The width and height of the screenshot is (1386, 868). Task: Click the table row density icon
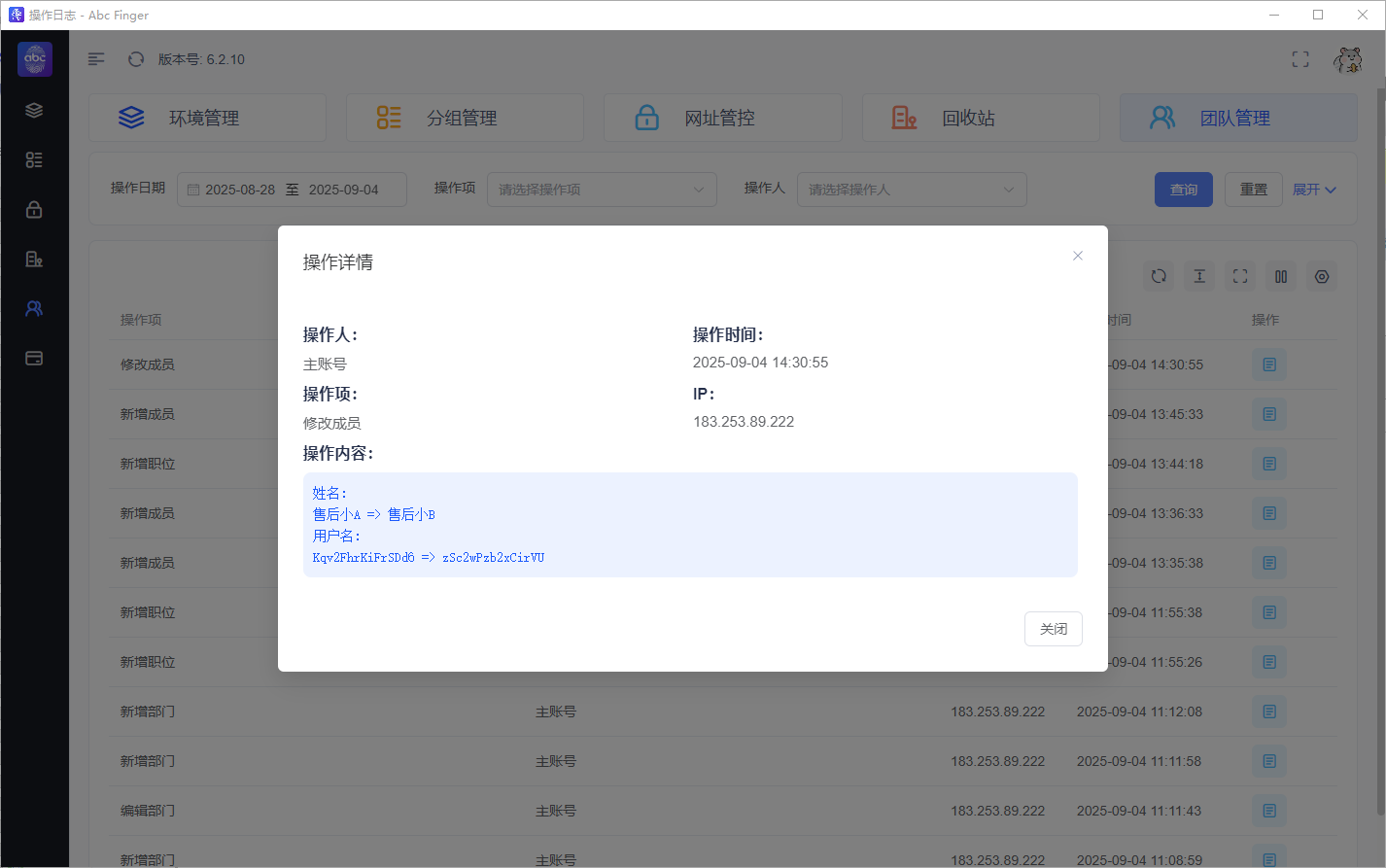pos(1199,276)
